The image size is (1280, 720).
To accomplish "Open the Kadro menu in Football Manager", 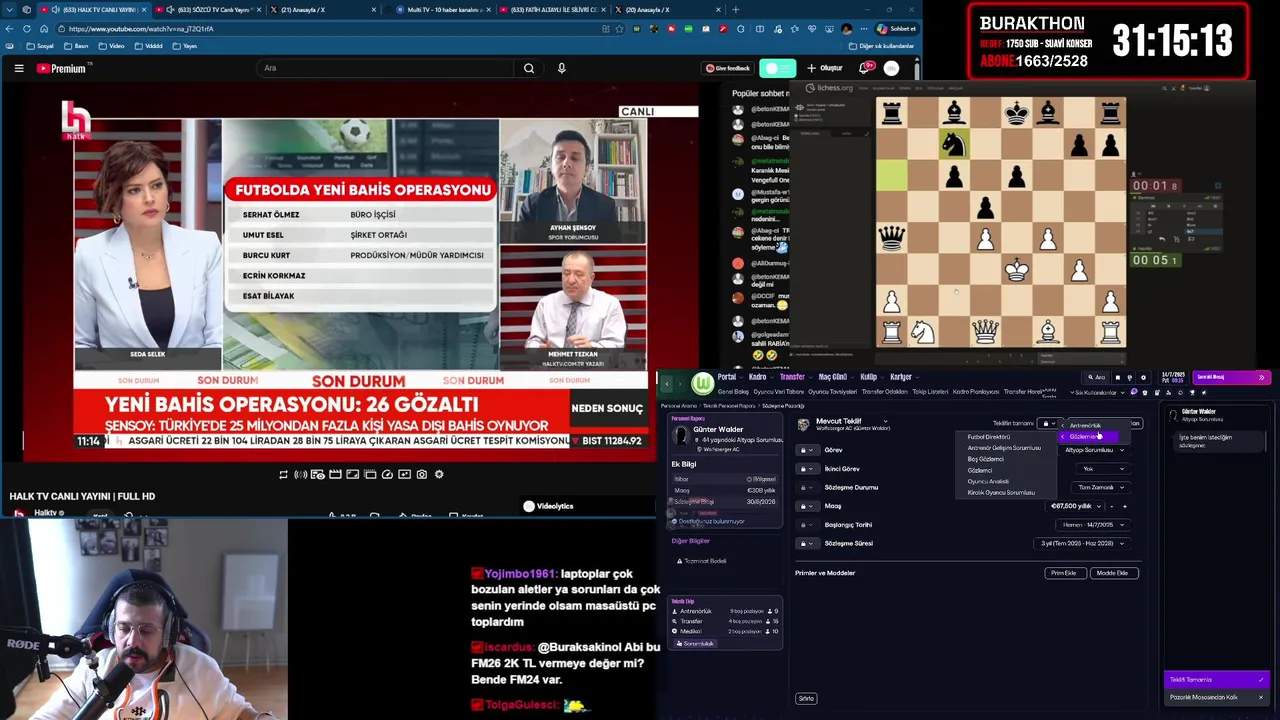I will pyautogui.click(x=761, y=377).
